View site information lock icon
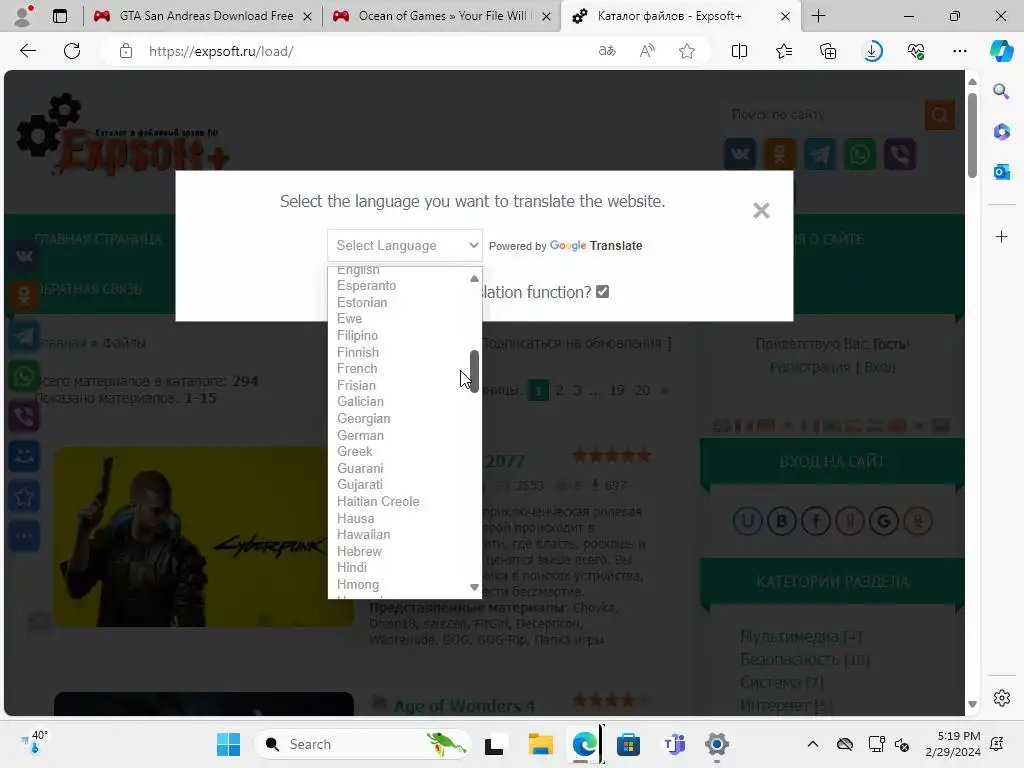 [x=126, y=51]
